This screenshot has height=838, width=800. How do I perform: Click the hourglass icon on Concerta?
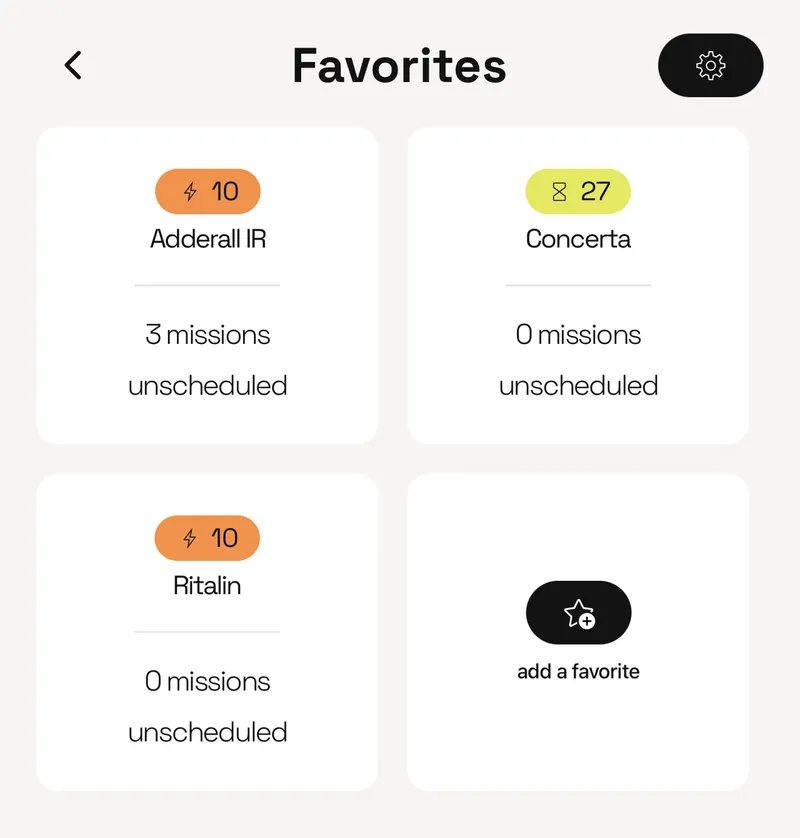[560, 192]
